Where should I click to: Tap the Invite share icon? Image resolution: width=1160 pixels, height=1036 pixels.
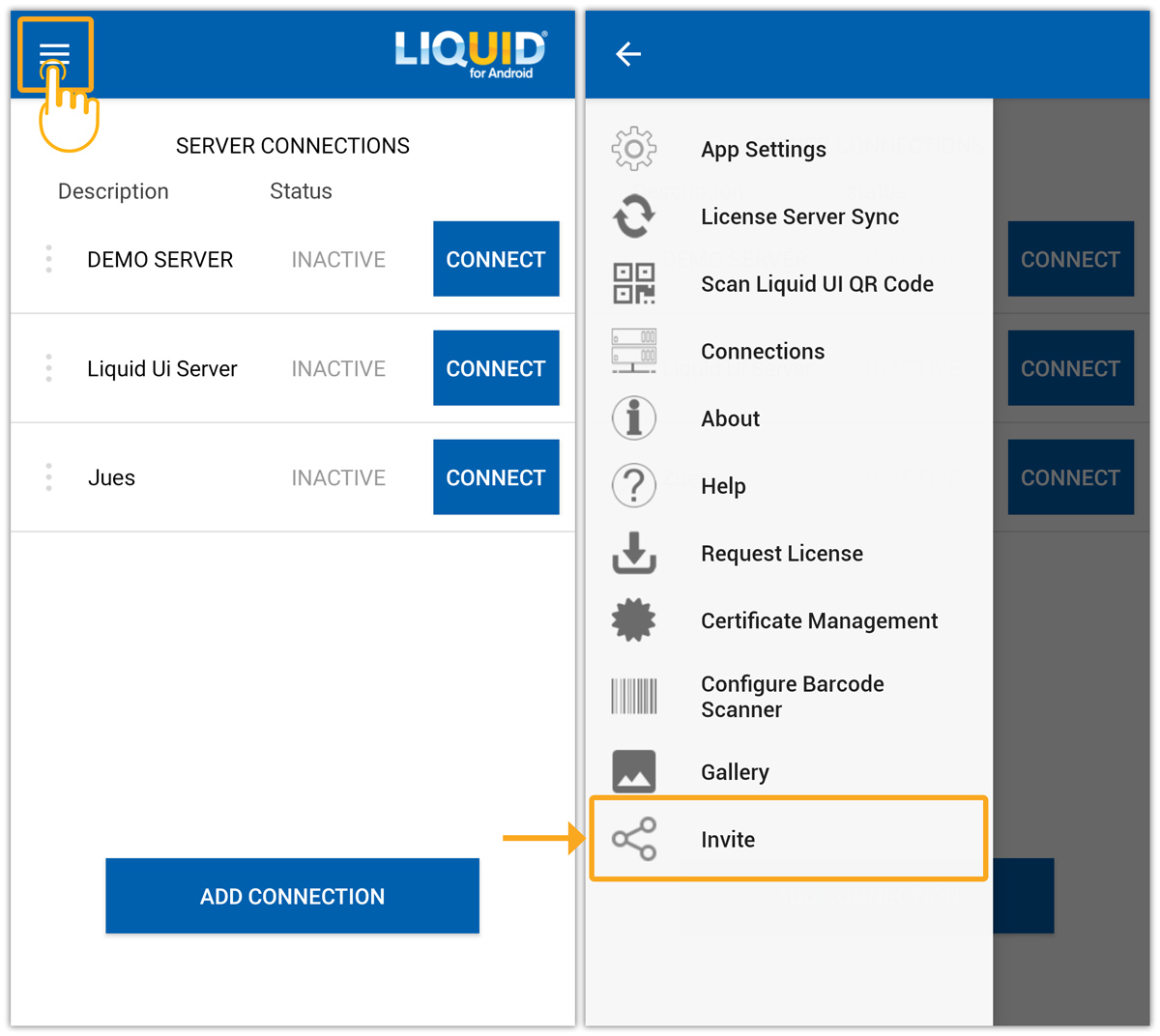tap(634, 839)
